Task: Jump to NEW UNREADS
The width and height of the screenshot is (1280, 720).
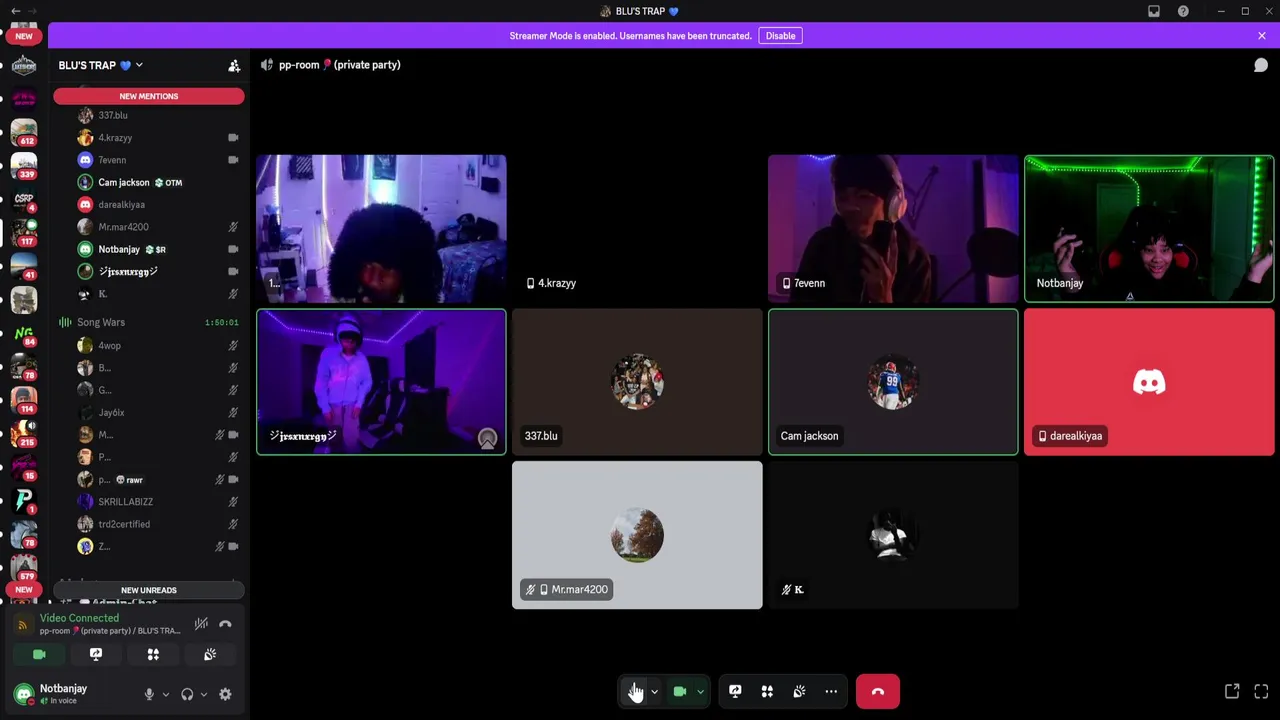Action: (x=148, y=590)
